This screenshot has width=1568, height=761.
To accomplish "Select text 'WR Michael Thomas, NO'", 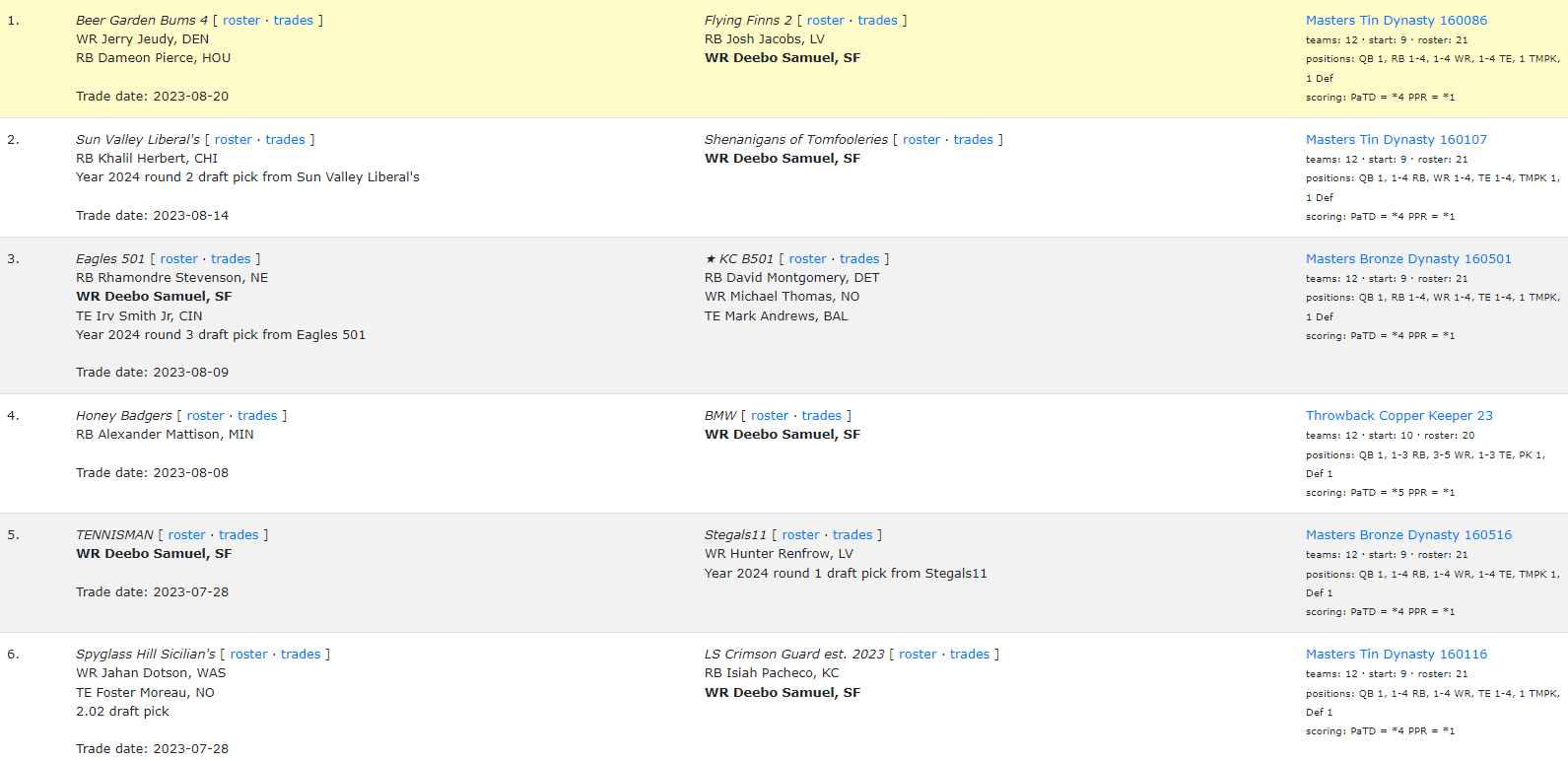I will tap(783, 296).
